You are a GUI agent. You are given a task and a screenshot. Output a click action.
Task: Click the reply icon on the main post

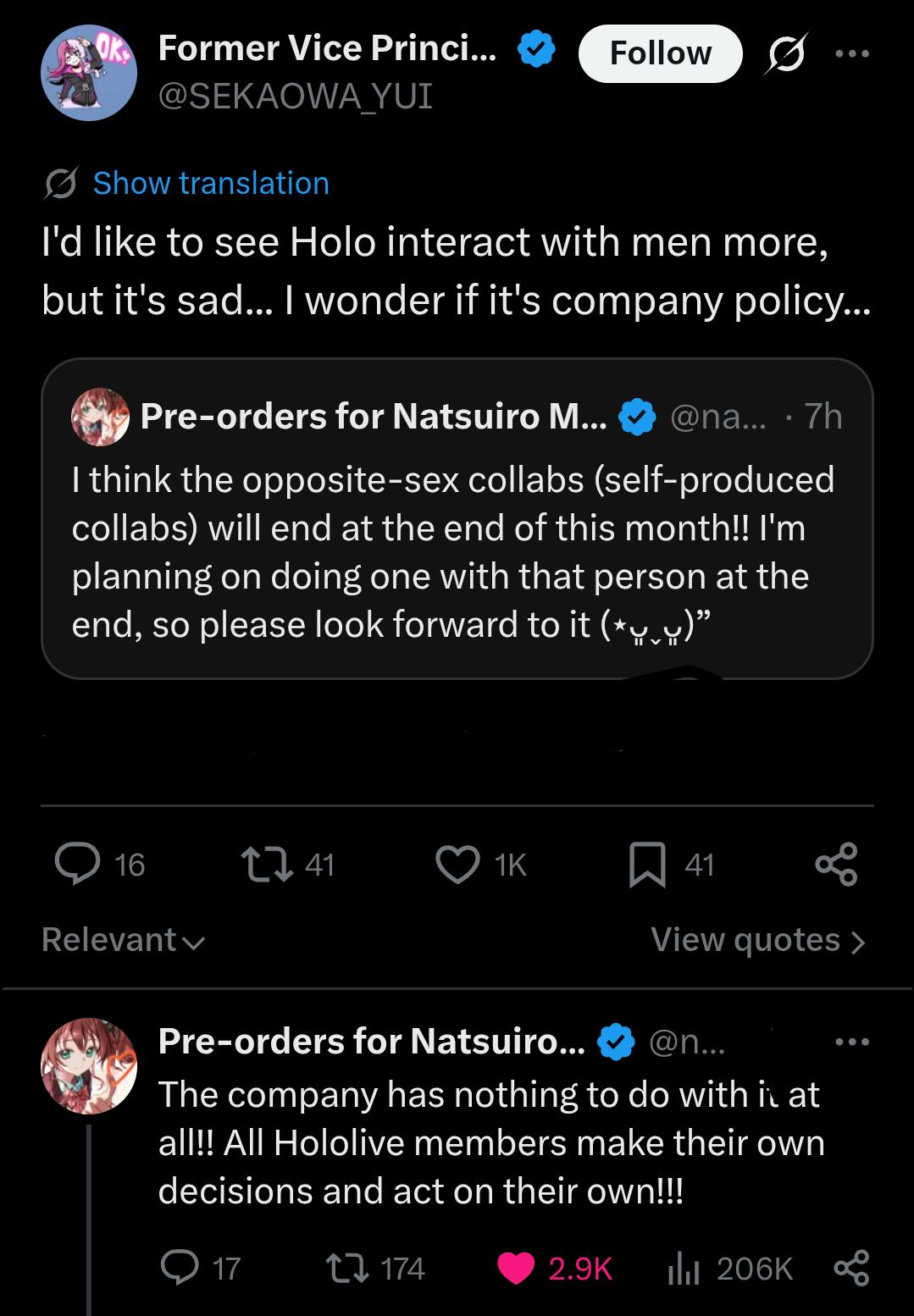[x=78, y=865]
